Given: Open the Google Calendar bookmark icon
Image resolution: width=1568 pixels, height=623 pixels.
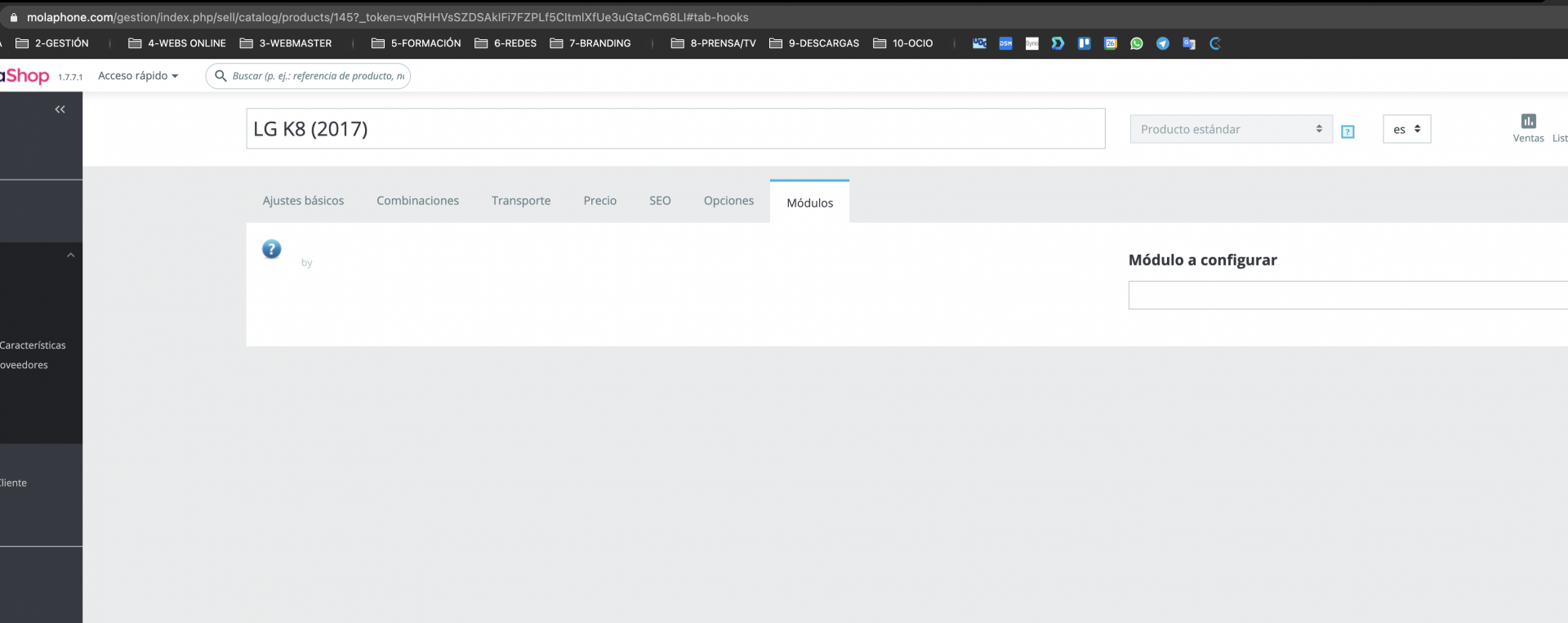Looking at the screenshot, I should [1110, 43].
